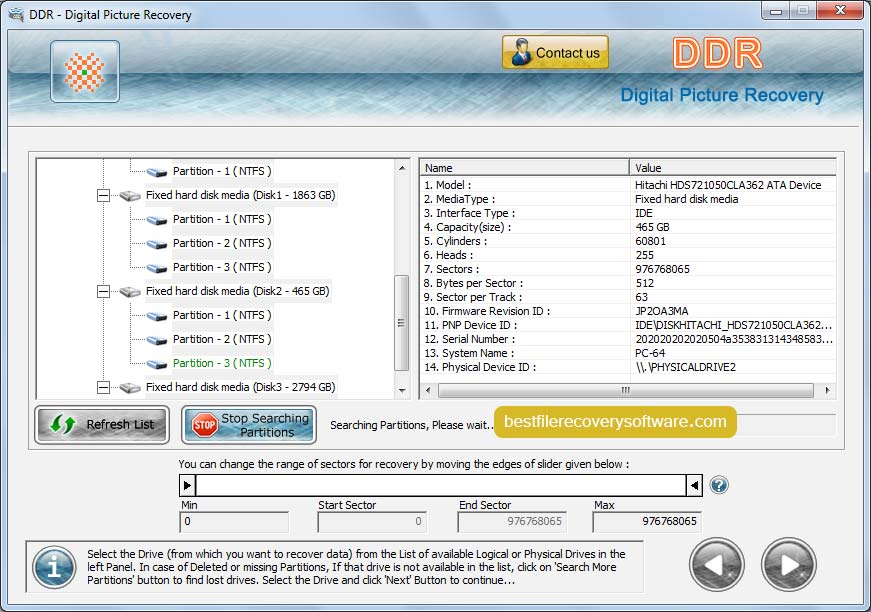This screenshot has height=612, width=871.
Task: Minimize the DDR window
Action: (776, 11)
